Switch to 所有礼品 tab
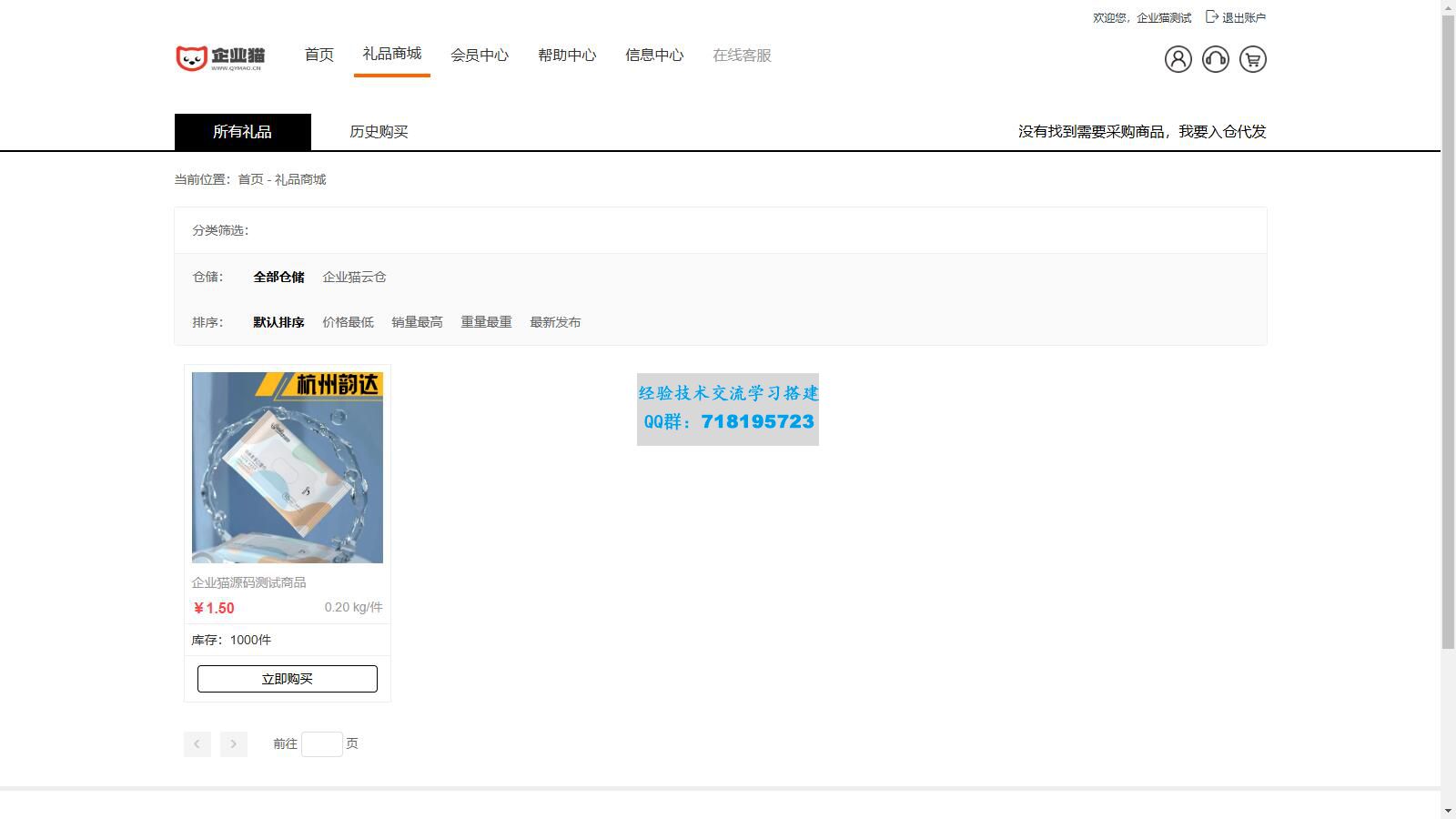This screenshot has width=1456, height=819. click(242, 132)
